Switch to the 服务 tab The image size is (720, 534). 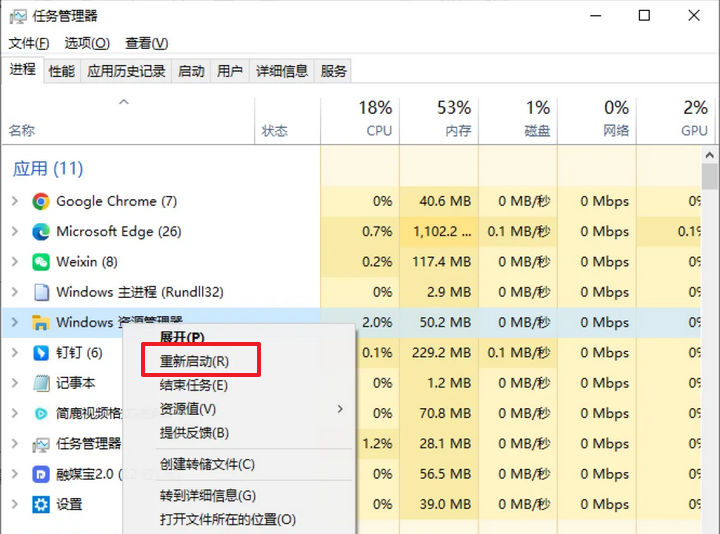click(333, 71)
